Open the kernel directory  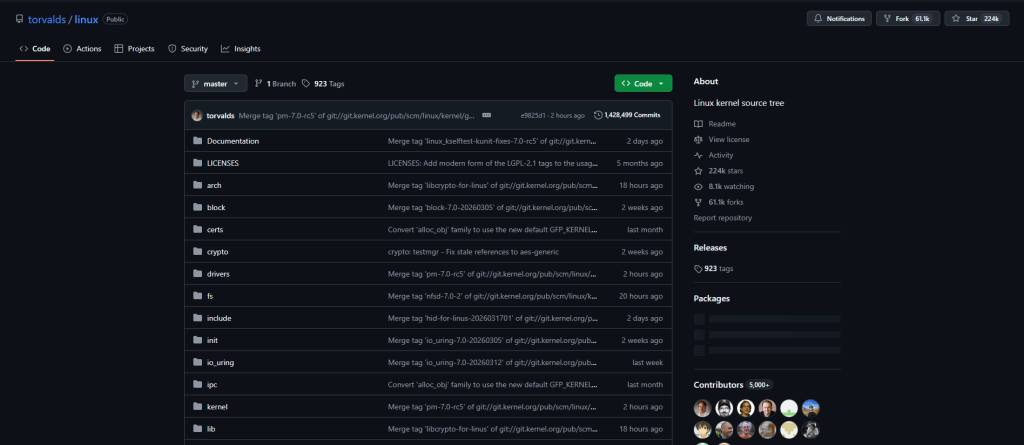pyautogui.click(x=217, y=406)
